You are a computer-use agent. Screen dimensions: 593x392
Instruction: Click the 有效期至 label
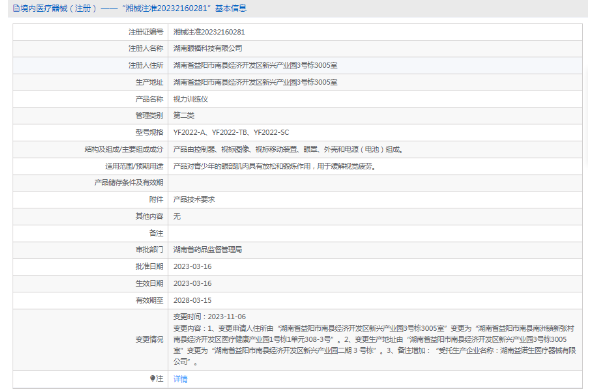[x=149, y=300]
